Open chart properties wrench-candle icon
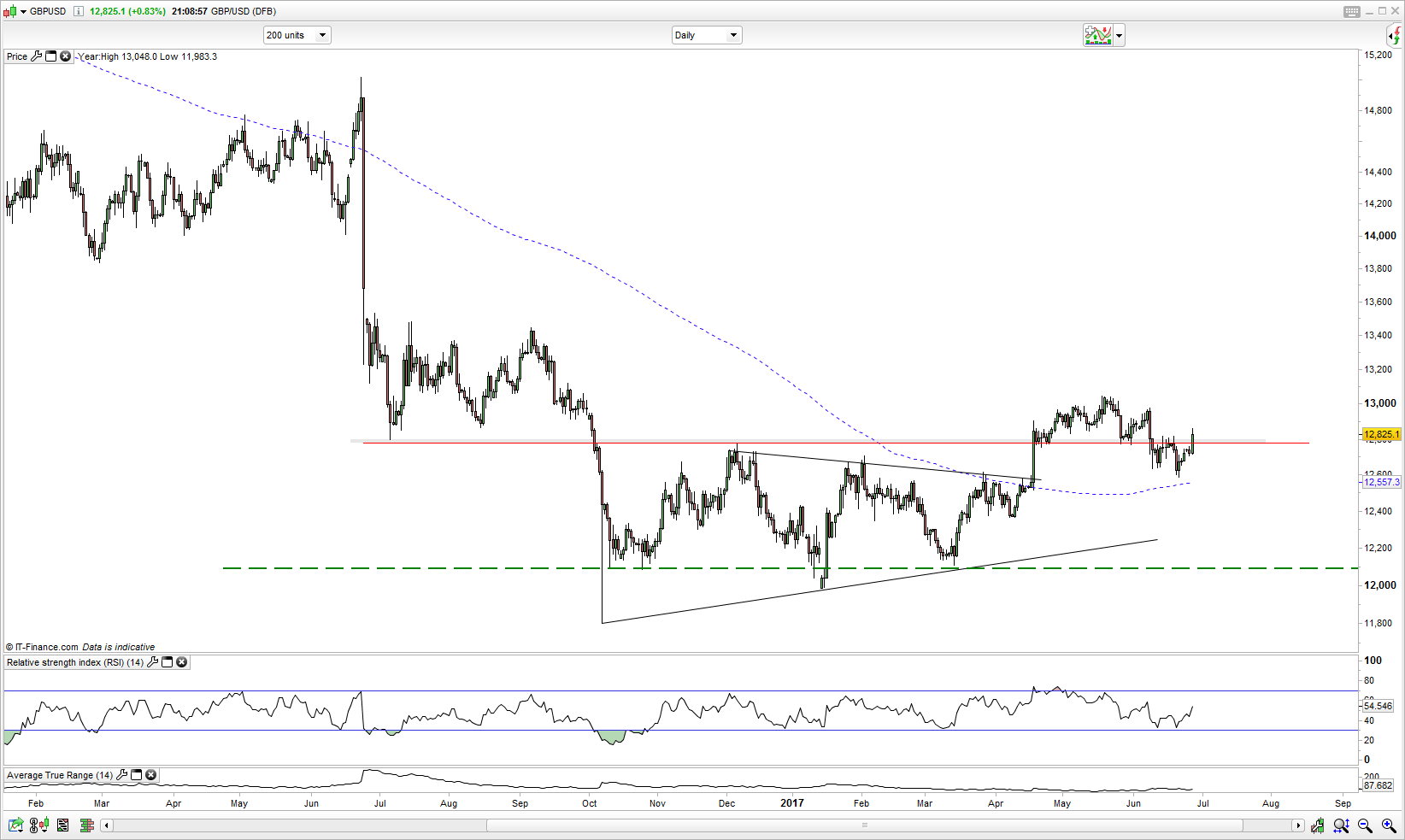This screenshot has height=840, width=1405. coord(1318,825)
